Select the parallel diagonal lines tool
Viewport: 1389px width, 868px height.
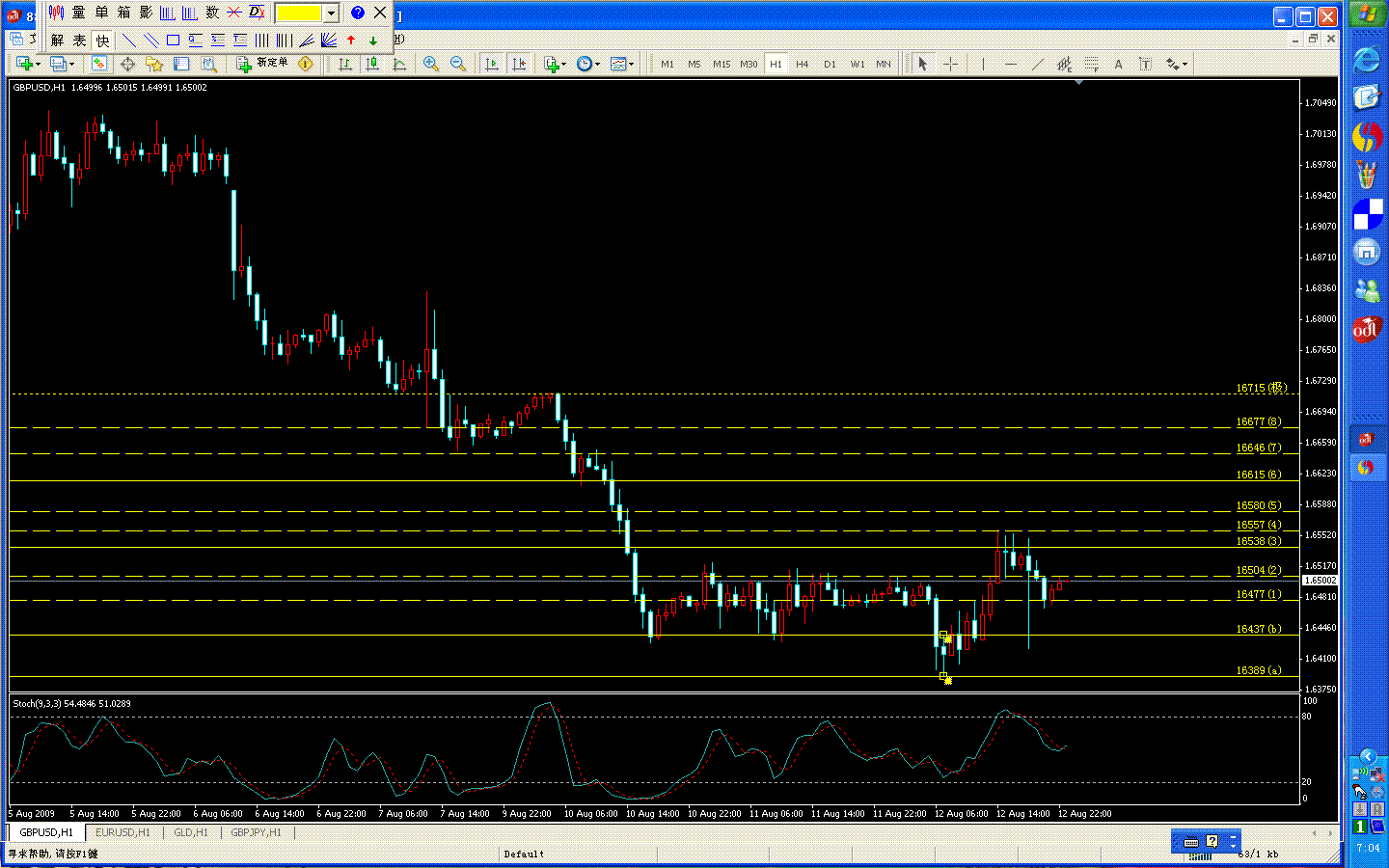[x=150, y=41]
